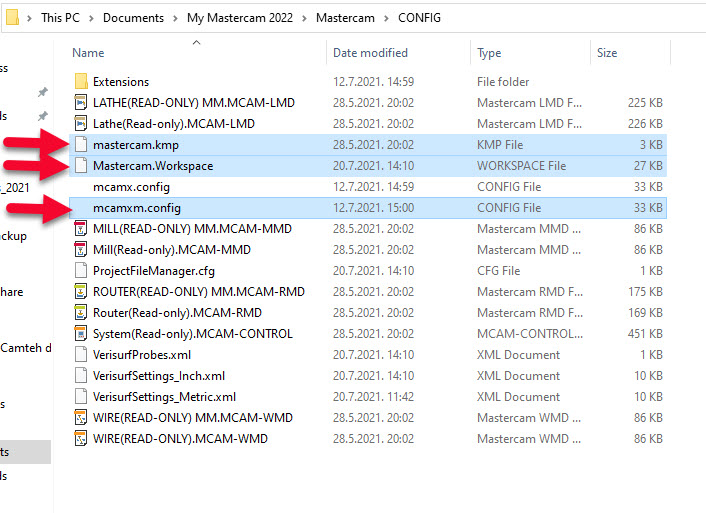
Task: Click the WIRE(READ-ONLY).MCAM-WMD file icon
Action: click(x=81, y=439)
